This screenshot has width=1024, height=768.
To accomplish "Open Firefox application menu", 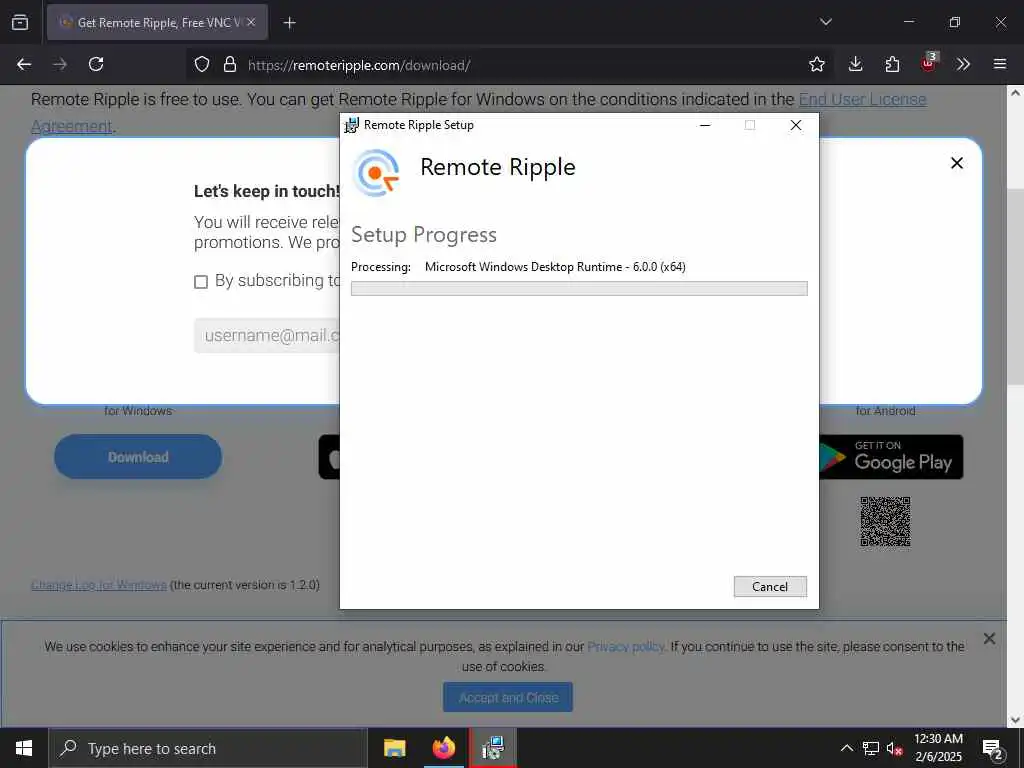I will [1000, 64].
